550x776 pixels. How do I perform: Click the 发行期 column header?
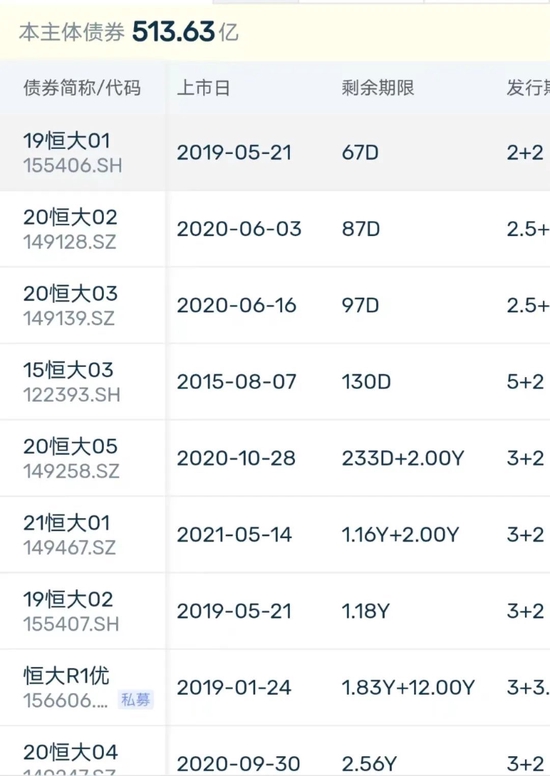point(528,88)
